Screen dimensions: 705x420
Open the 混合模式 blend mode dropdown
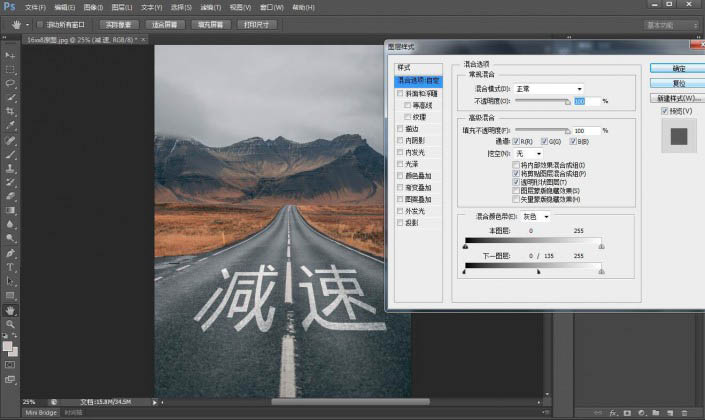548,89
